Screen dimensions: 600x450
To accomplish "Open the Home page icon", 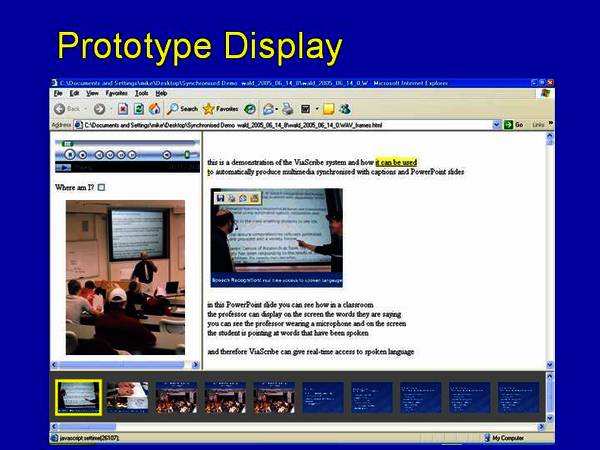I will point(154,109).
